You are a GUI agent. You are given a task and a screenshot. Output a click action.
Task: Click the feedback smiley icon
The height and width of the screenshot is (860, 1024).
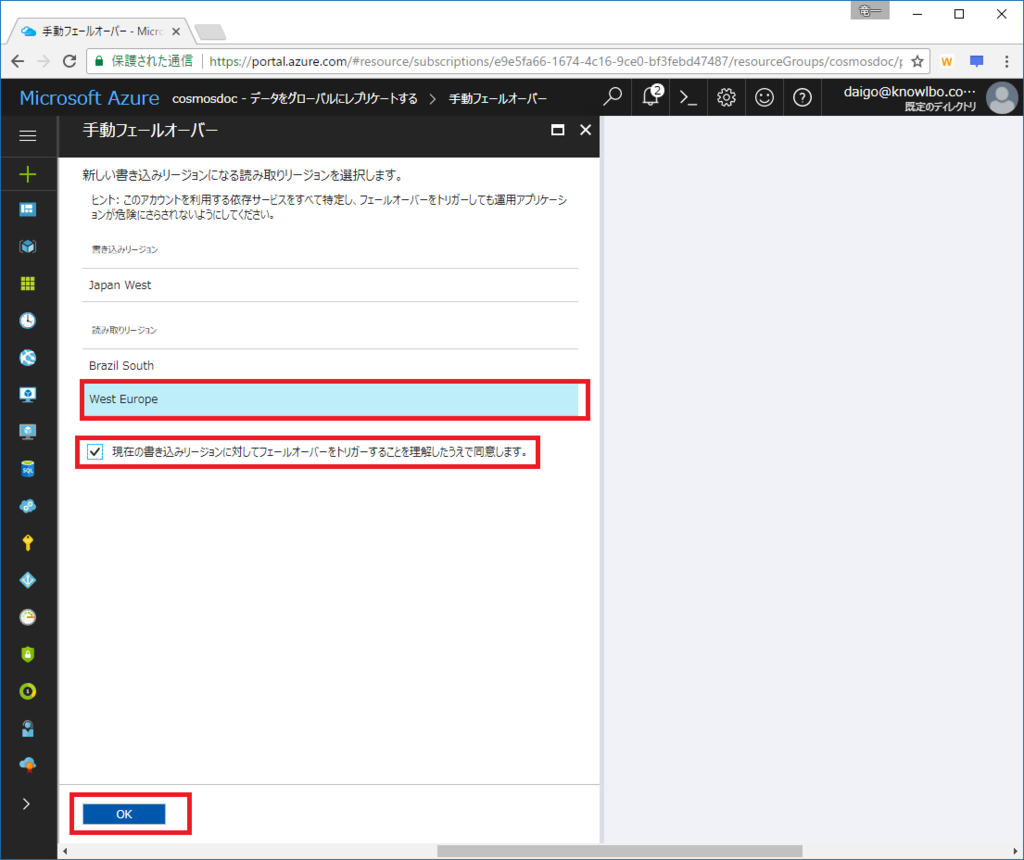(x=764, y=97)
